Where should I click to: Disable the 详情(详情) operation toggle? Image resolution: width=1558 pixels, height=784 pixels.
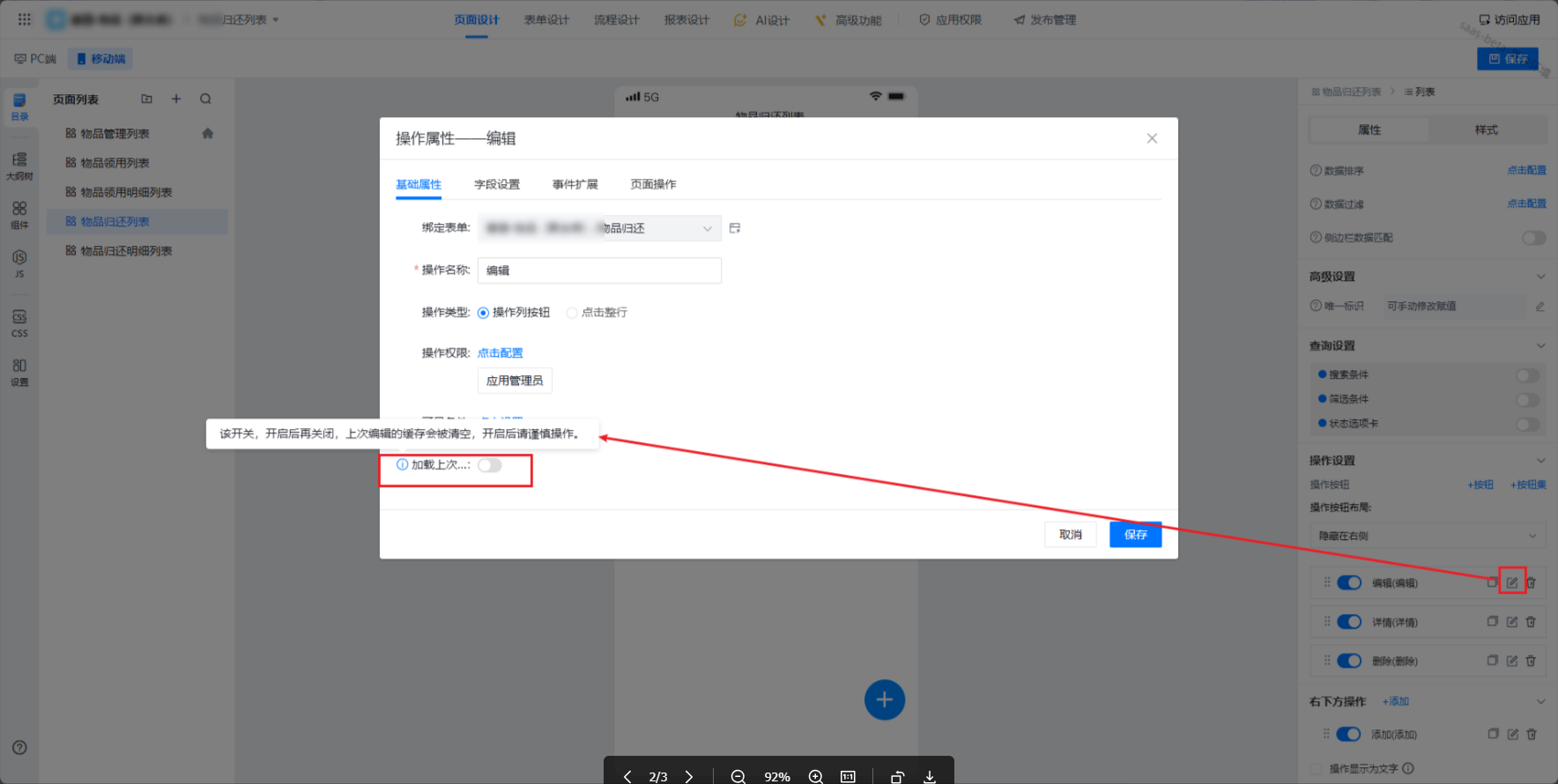1348,622
